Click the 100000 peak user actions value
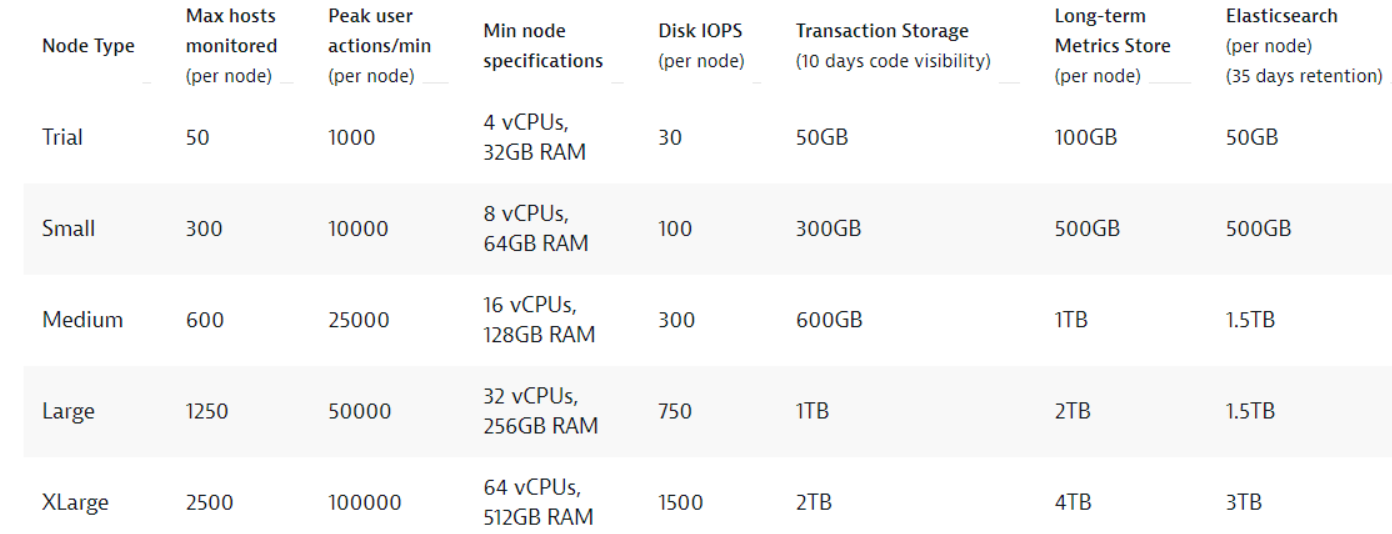Viewport: 1392px width, 534px height. [366, 502]
